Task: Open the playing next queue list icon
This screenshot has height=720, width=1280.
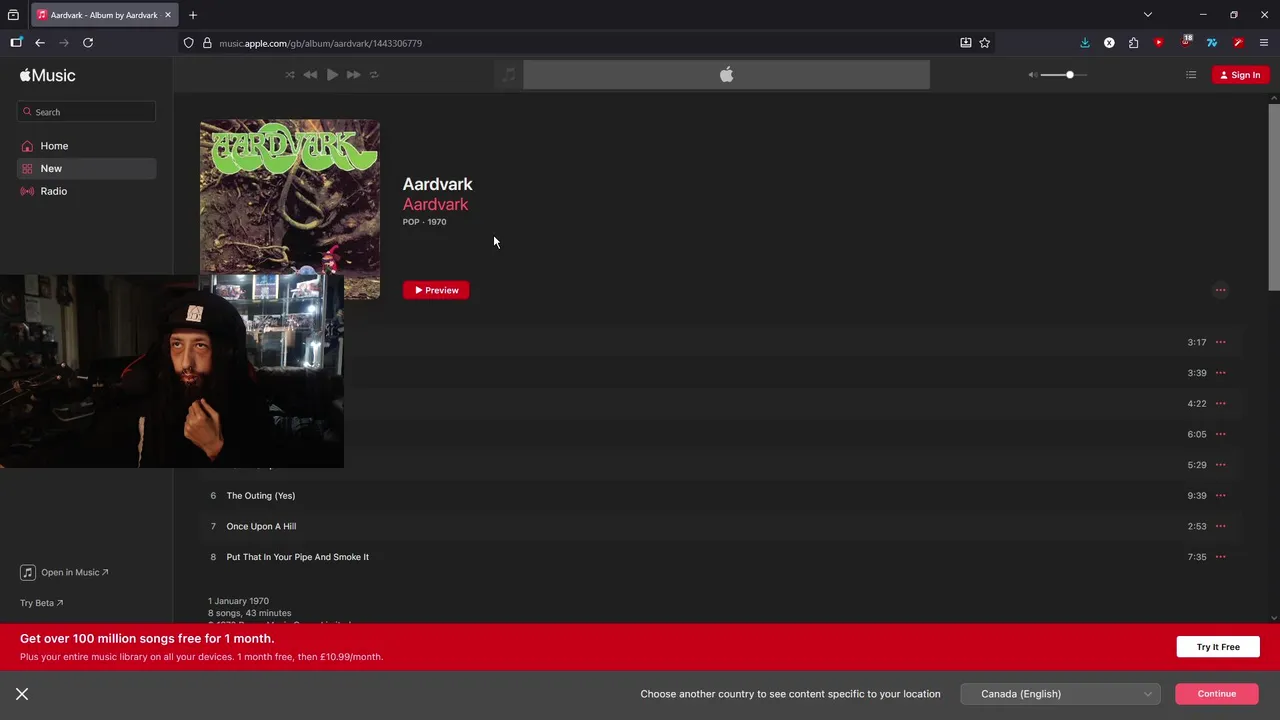Action: pyautogui.click(x=1191, y=75)
